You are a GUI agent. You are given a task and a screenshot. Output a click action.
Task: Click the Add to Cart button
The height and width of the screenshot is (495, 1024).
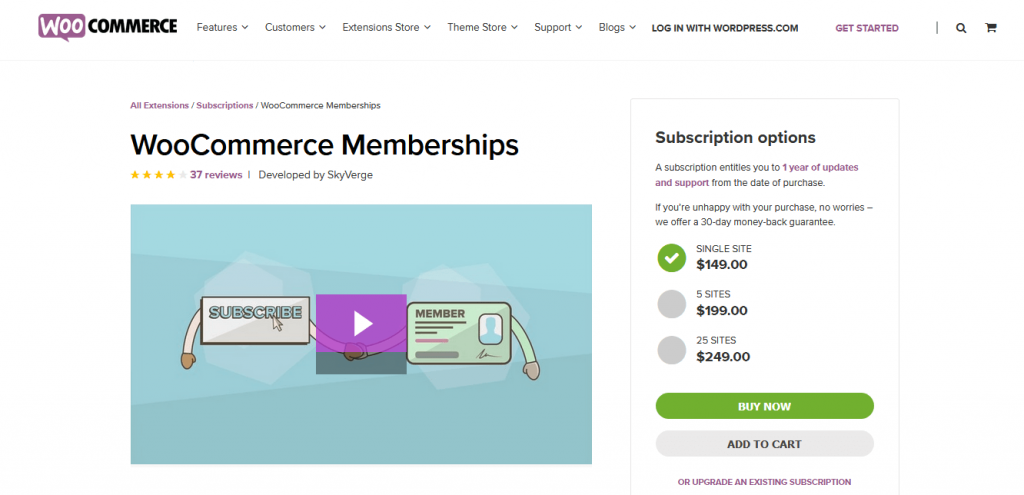(764, 444)
